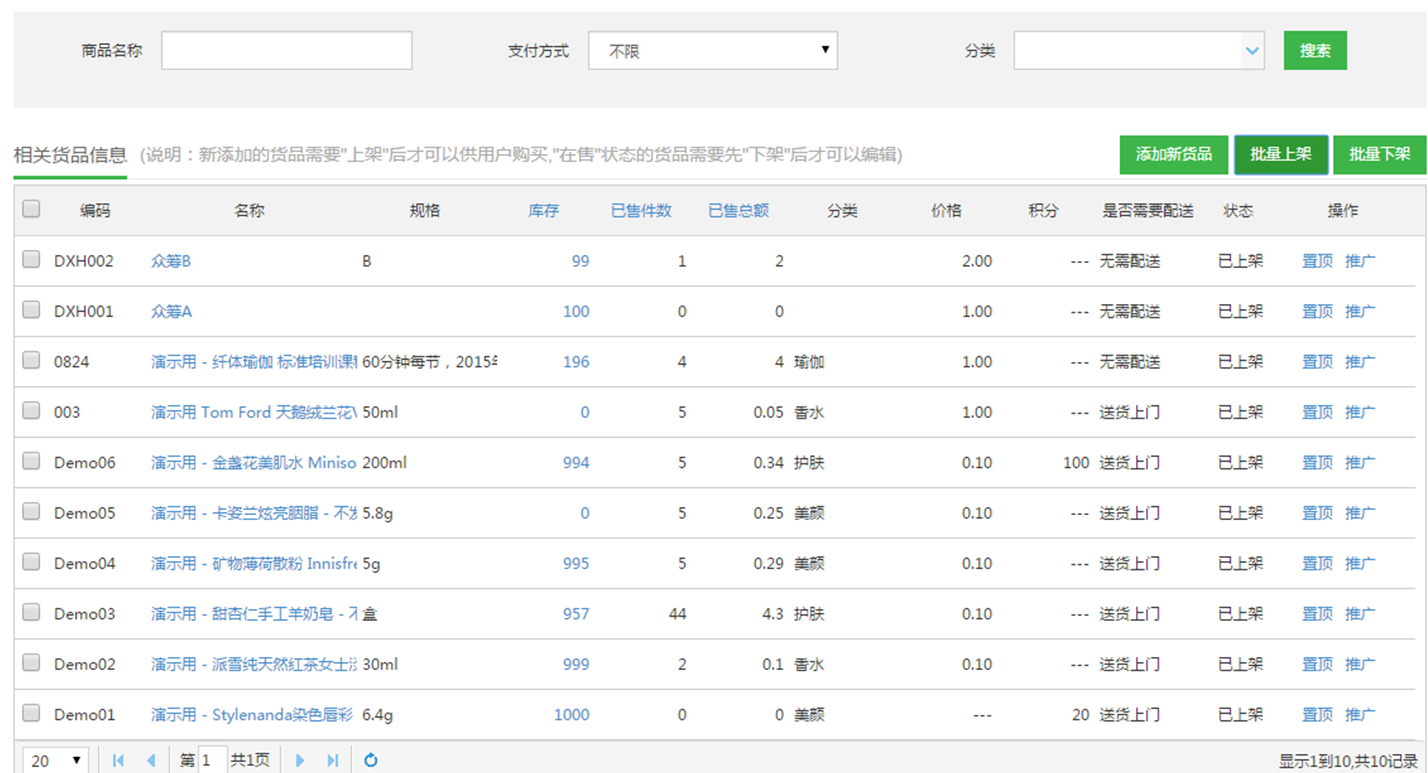Open the 众筹A product link
This screenshot has height=773, width=1428.
(171, 311)
